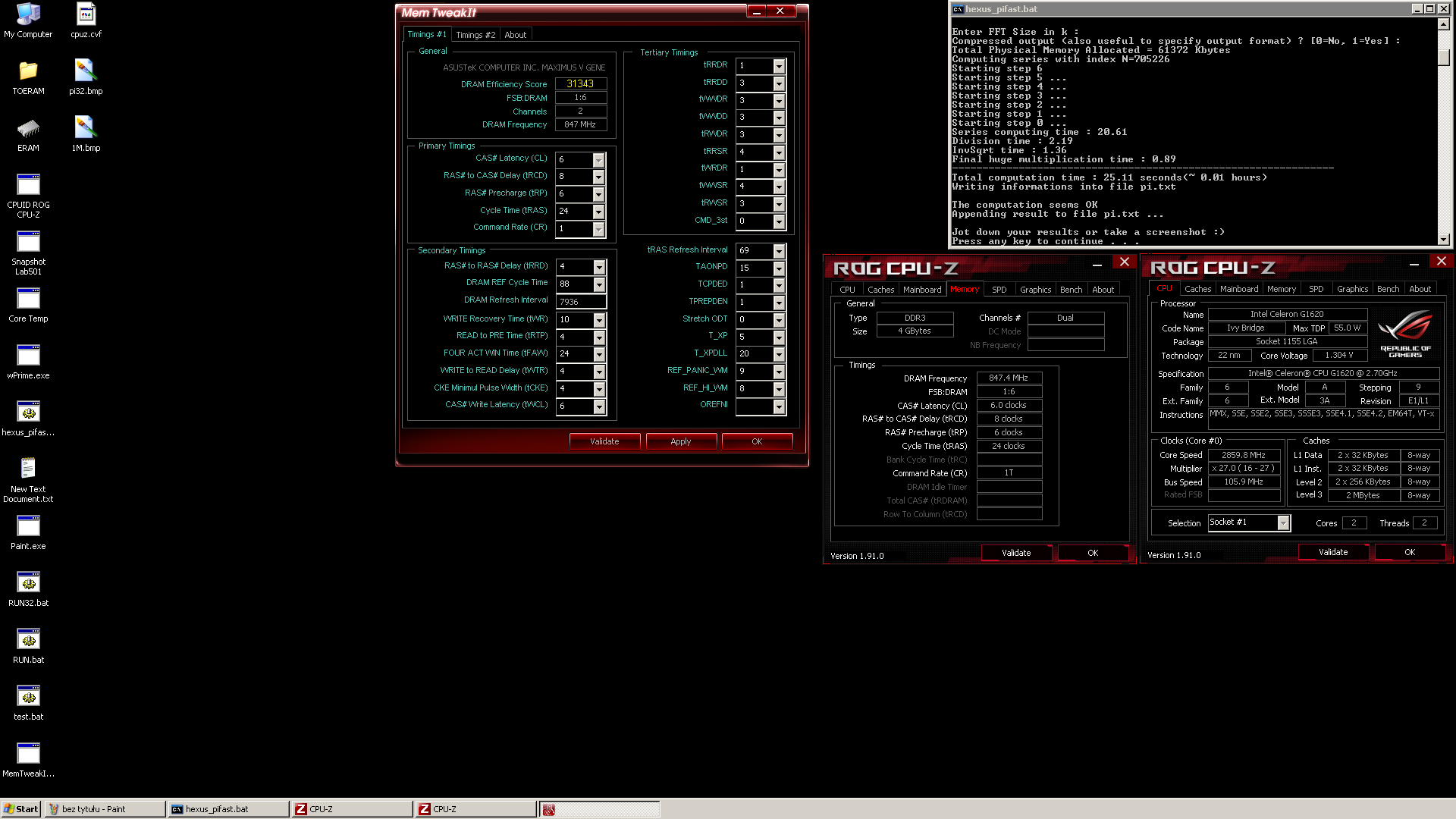Image resolution: width=1456 pixels, height=819 pixels.
Task: Click Validate in right CPU-Z window
Action: click(x=1333, y=552)
